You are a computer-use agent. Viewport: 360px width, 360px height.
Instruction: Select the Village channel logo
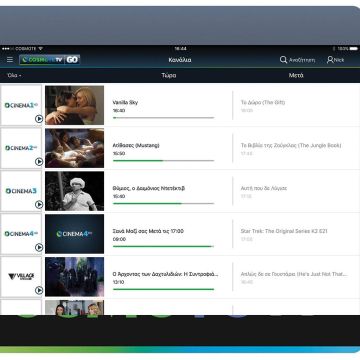(21, 276)
